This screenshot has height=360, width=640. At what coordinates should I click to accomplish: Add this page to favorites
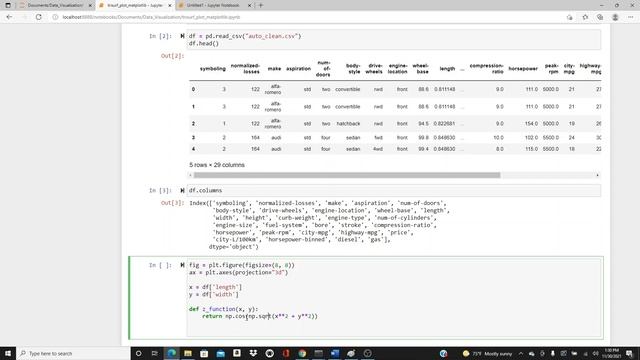pos(585,17)
